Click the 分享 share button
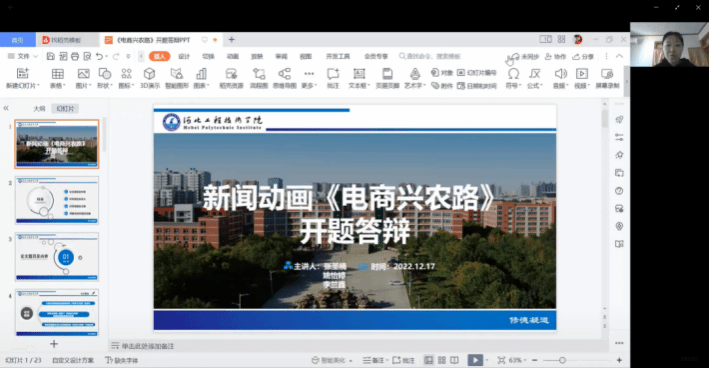 pos(583,57)
